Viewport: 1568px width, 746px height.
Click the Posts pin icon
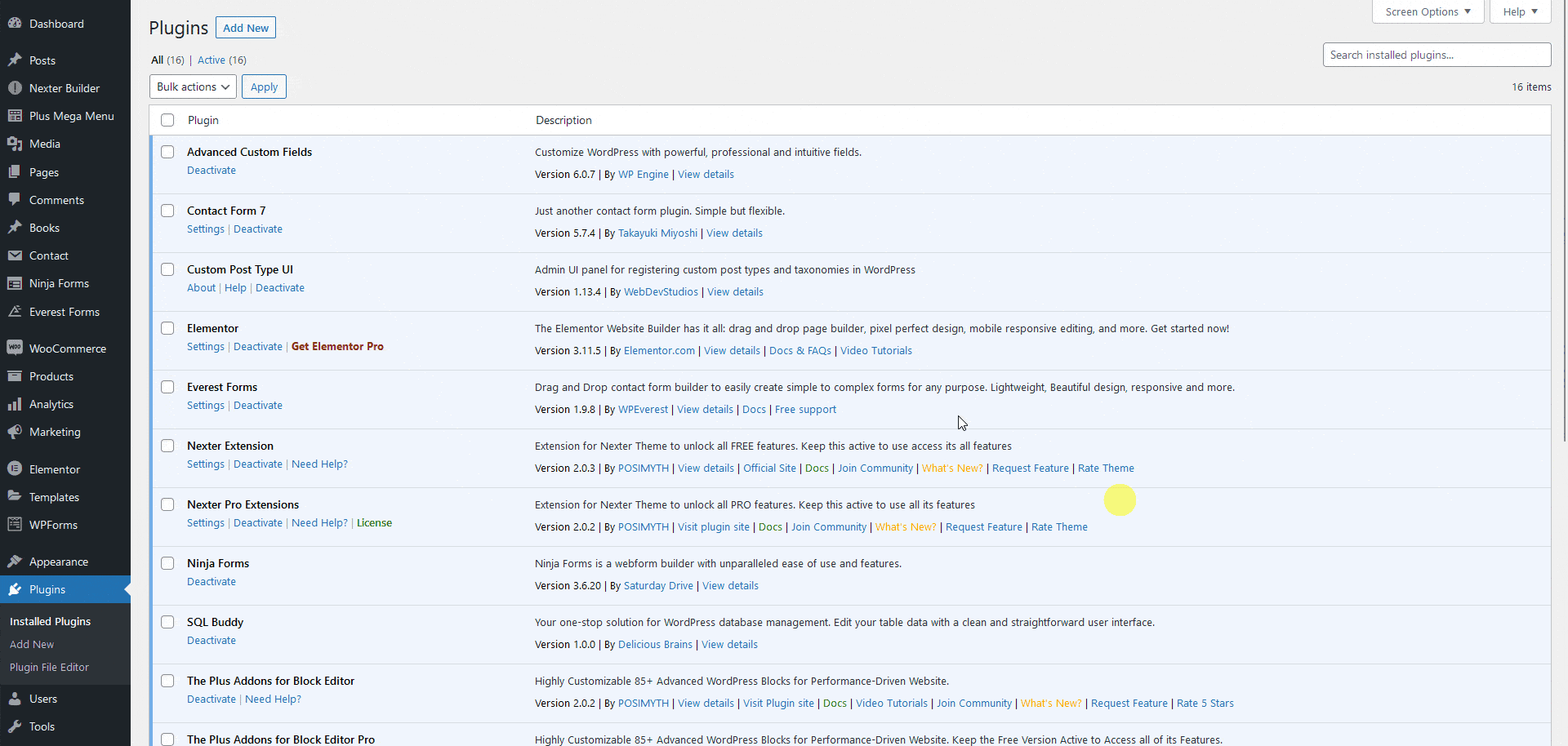coord(15,60)
